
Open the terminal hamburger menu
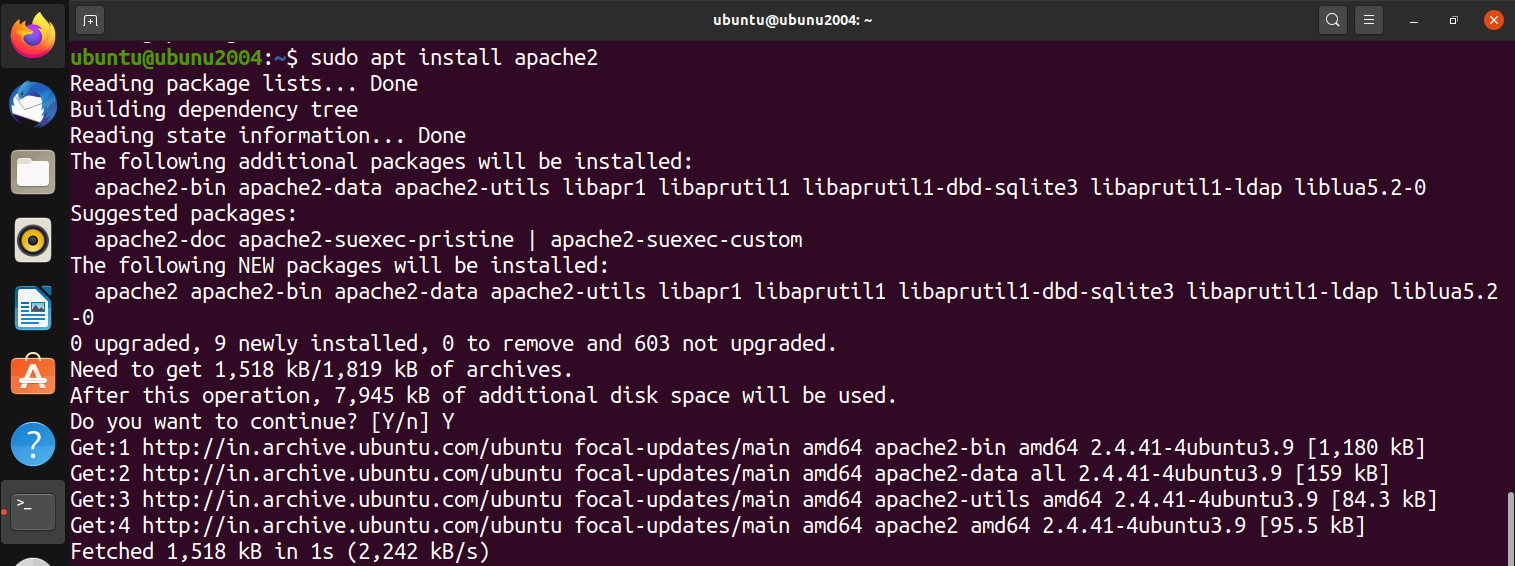(x=1369, y=19)
